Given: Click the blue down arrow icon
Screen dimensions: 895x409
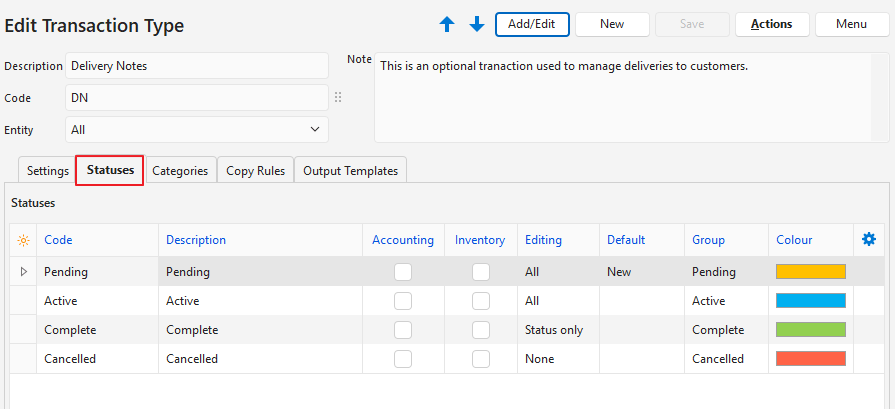Looking at the screenshot, I should (x=477, y=24).
